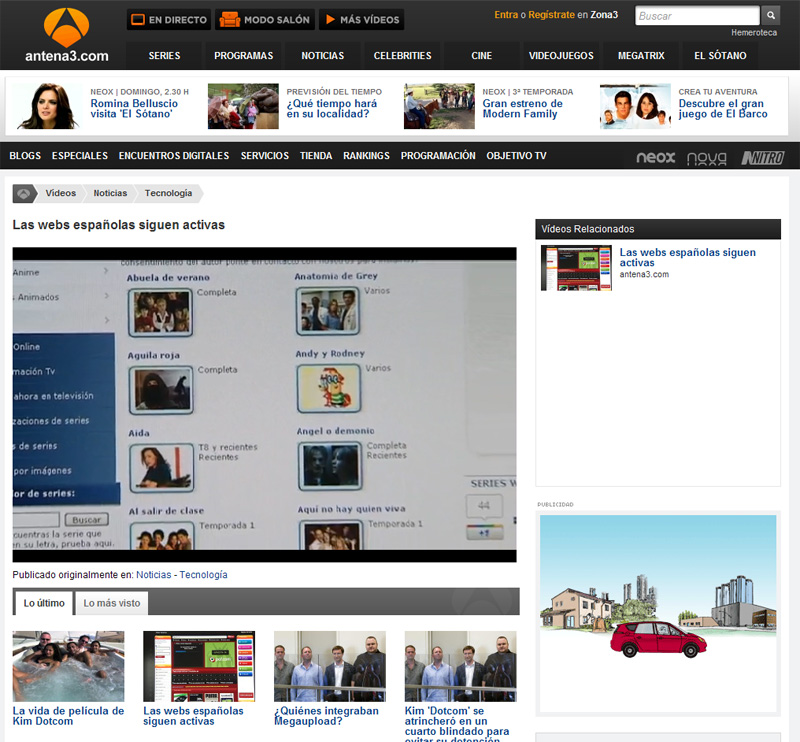
Task: Go to Blogs section
Action: click(x=25, y=156)
